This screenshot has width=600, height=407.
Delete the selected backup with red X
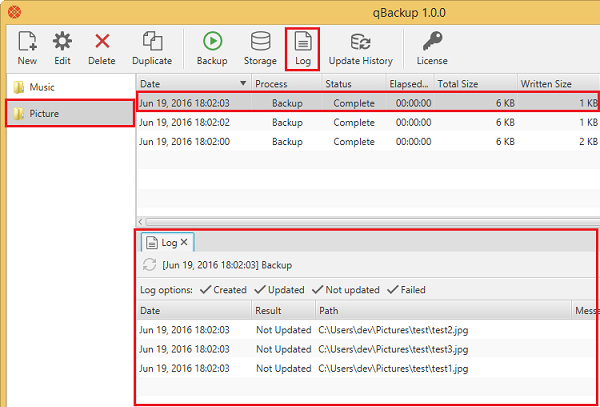(x=102, y=49)
